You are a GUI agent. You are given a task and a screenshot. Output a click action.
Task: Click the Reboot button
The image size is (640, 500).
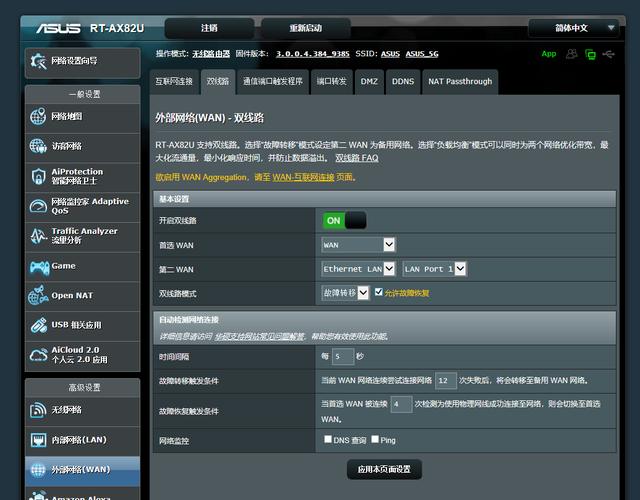pos(306,28)
